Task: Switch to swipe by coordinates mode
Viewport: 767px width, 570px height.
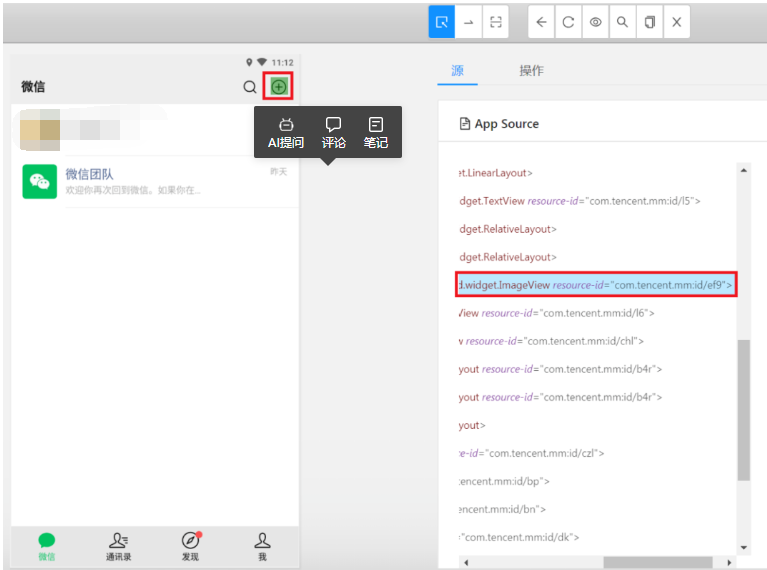Action: [469, 22]
